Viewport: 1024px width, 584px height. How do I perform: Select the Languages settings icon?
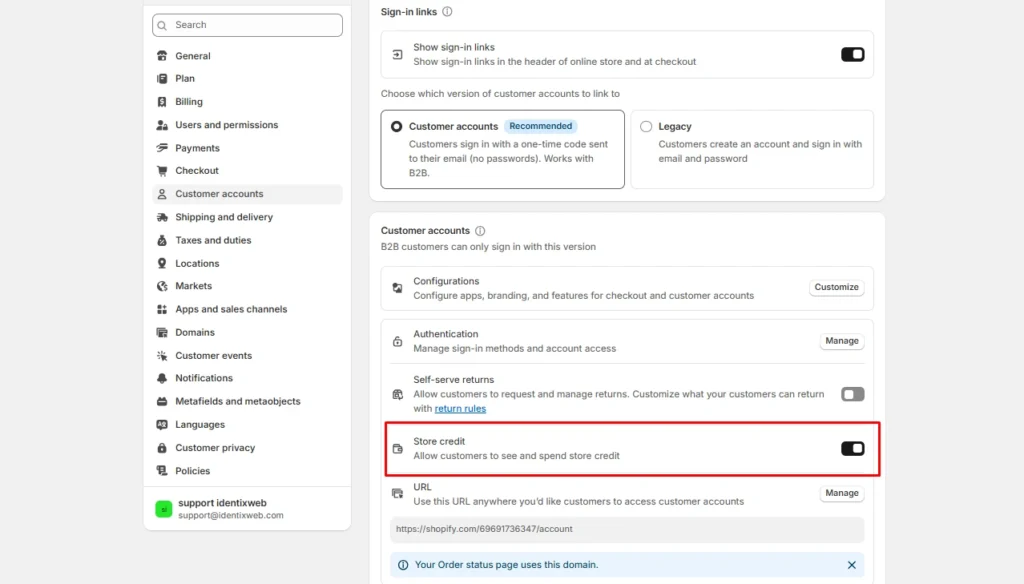pos(162,424)
